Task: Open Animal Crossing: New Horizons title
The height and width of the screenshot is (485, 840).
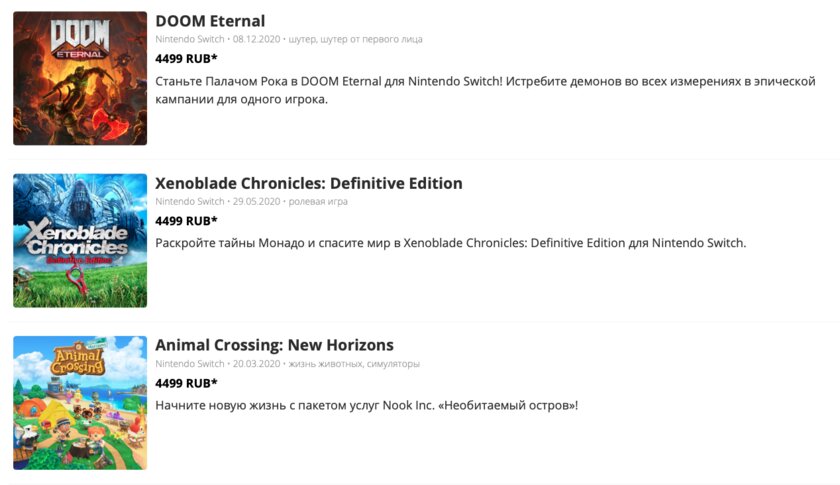Action: [274, 345]
